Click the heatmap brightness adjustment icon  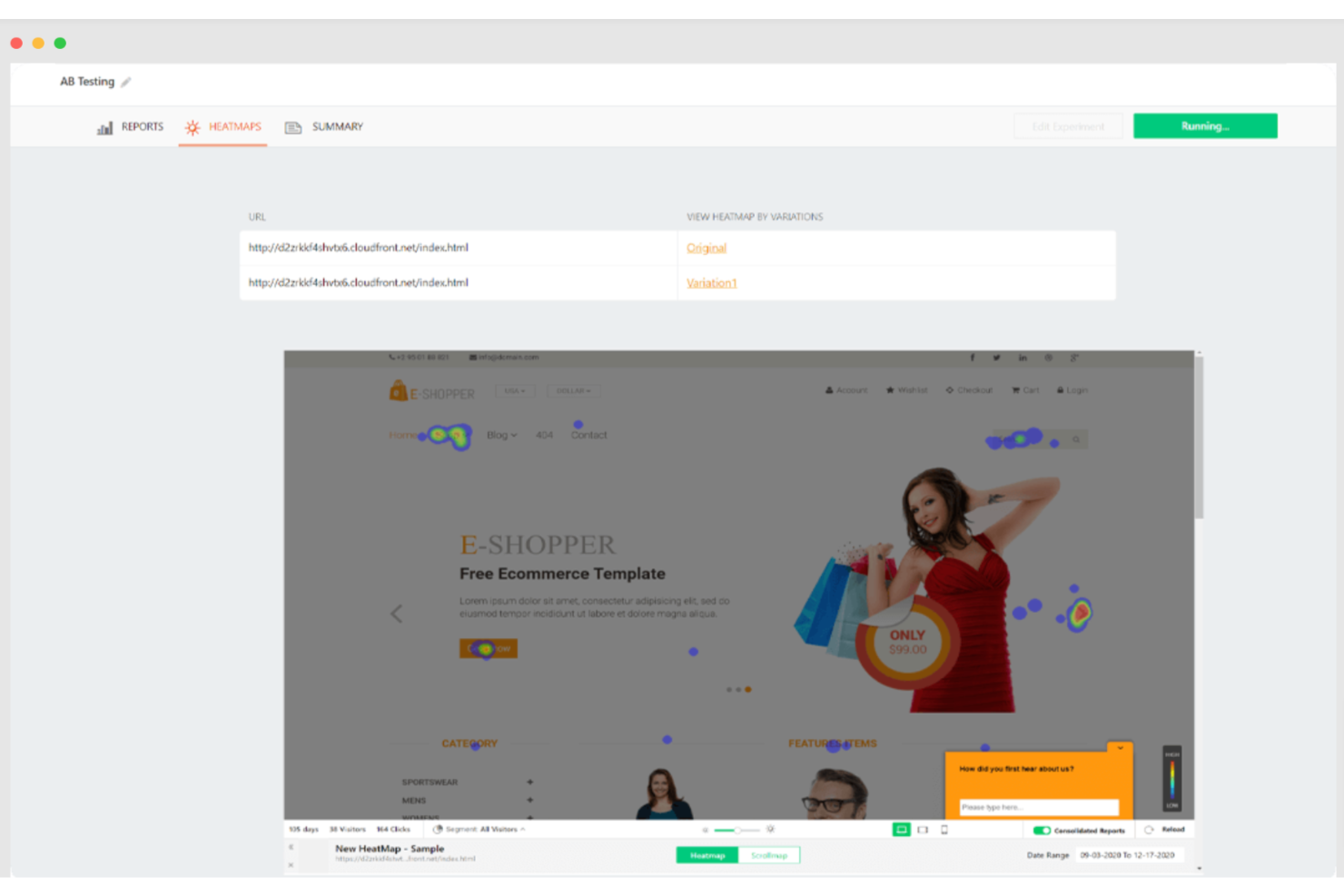click(x=771, y=829)
